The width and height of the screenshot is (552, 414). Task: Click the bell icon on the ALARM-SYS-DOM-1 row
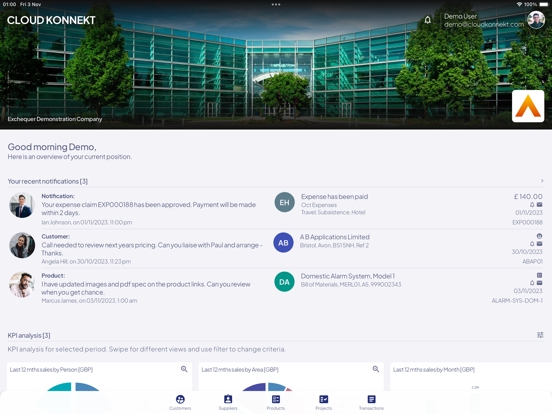[x=532, y=283]
